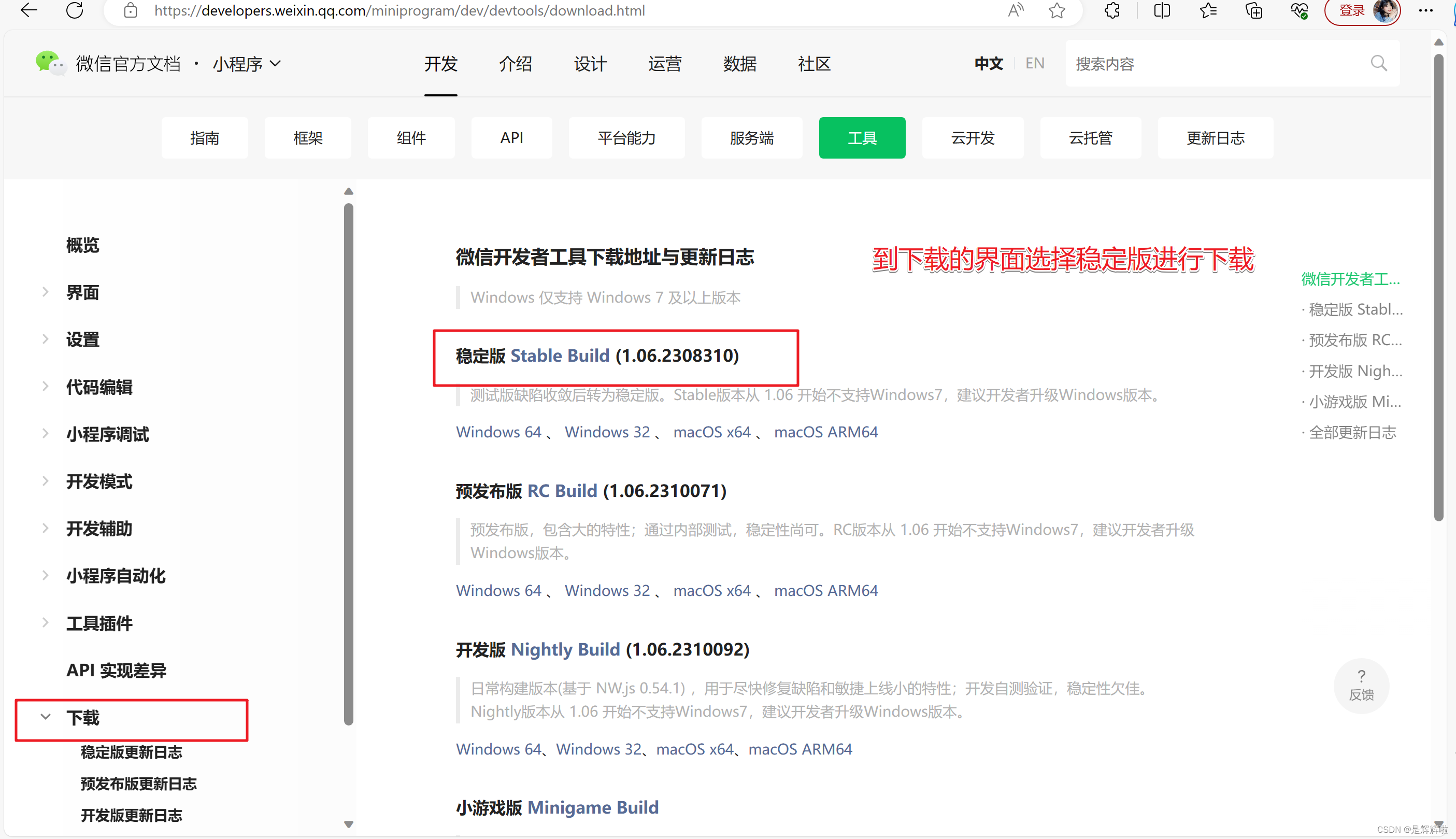
Task: Switch to the 介绍 top navigation tab
Action: point(515,63)
